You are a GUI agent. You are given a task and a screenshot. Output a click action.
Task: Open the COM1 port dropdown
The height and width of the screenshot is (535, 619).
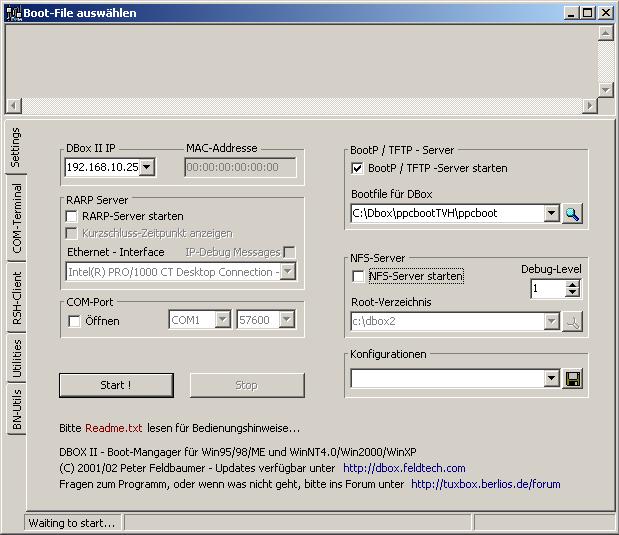223,319
